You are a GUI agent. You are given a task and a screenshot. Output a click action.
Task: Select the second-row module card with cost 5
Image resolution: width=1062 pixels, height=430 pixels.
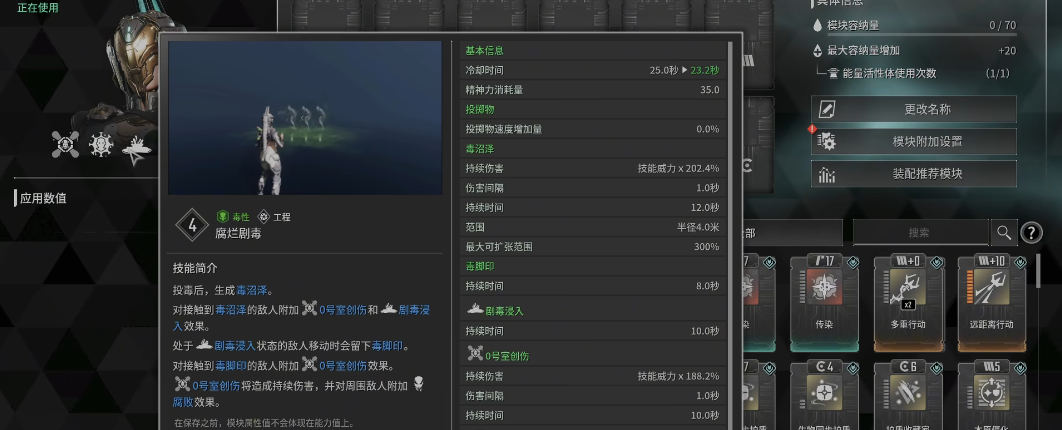(x=992, y=395)
